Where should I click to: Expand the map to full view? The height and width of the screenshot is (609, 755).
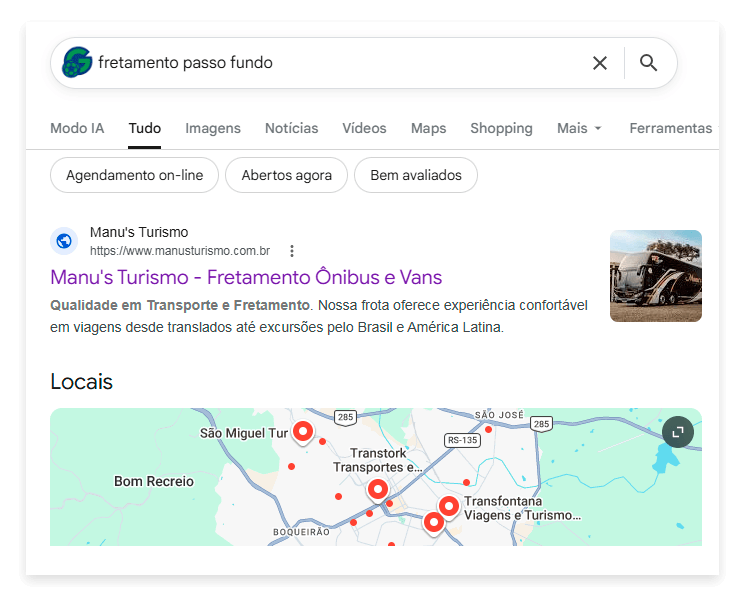pos(677,432)
